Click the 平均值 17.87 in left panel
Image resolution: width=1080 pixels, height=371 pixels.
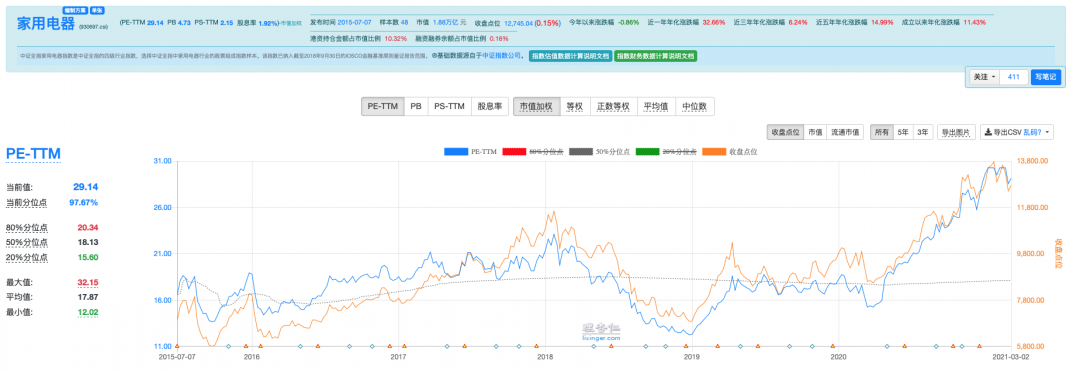point(87,297)
